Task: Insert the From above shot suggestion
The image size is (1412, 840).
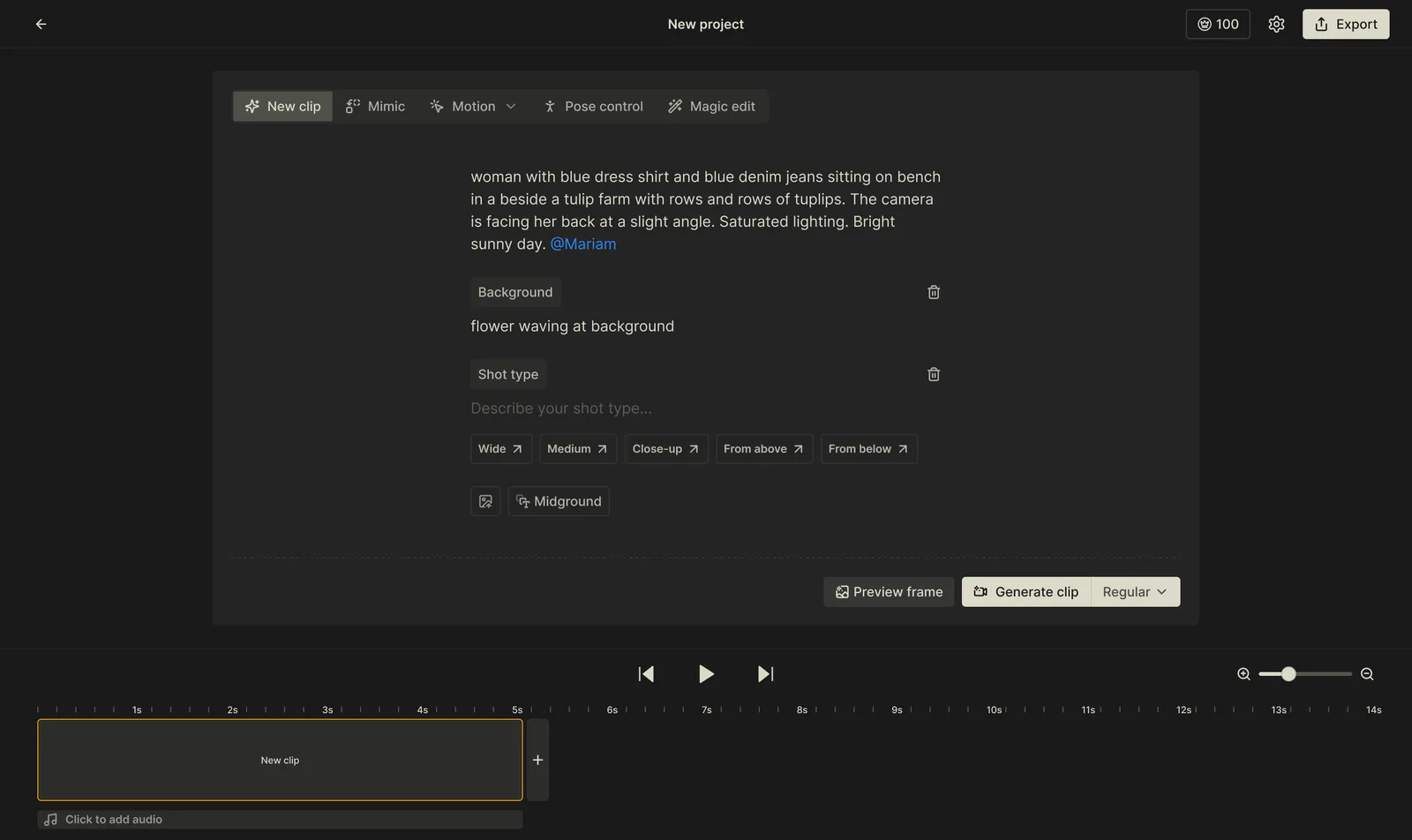Action: point(764,449)
